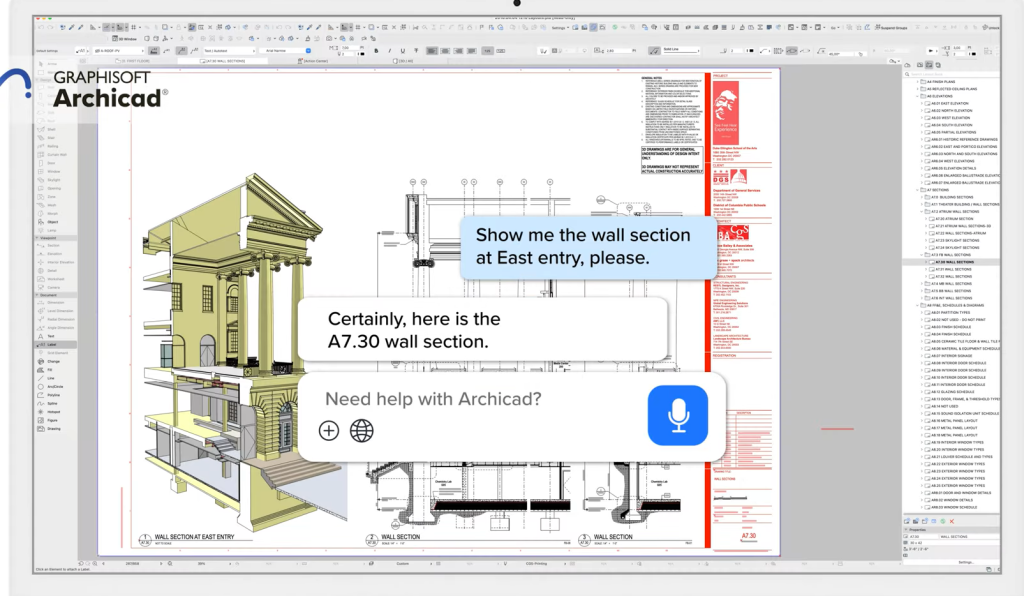This screenshot has height=596, width=1024.
Task: Open A7.30 WALL SECTIONS in navigator
Action: click(953, 262)
